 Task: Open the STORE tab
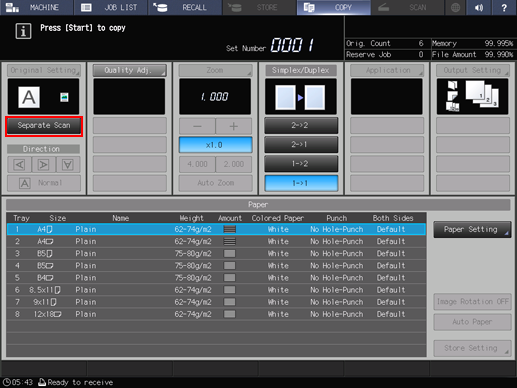[259, 7]
